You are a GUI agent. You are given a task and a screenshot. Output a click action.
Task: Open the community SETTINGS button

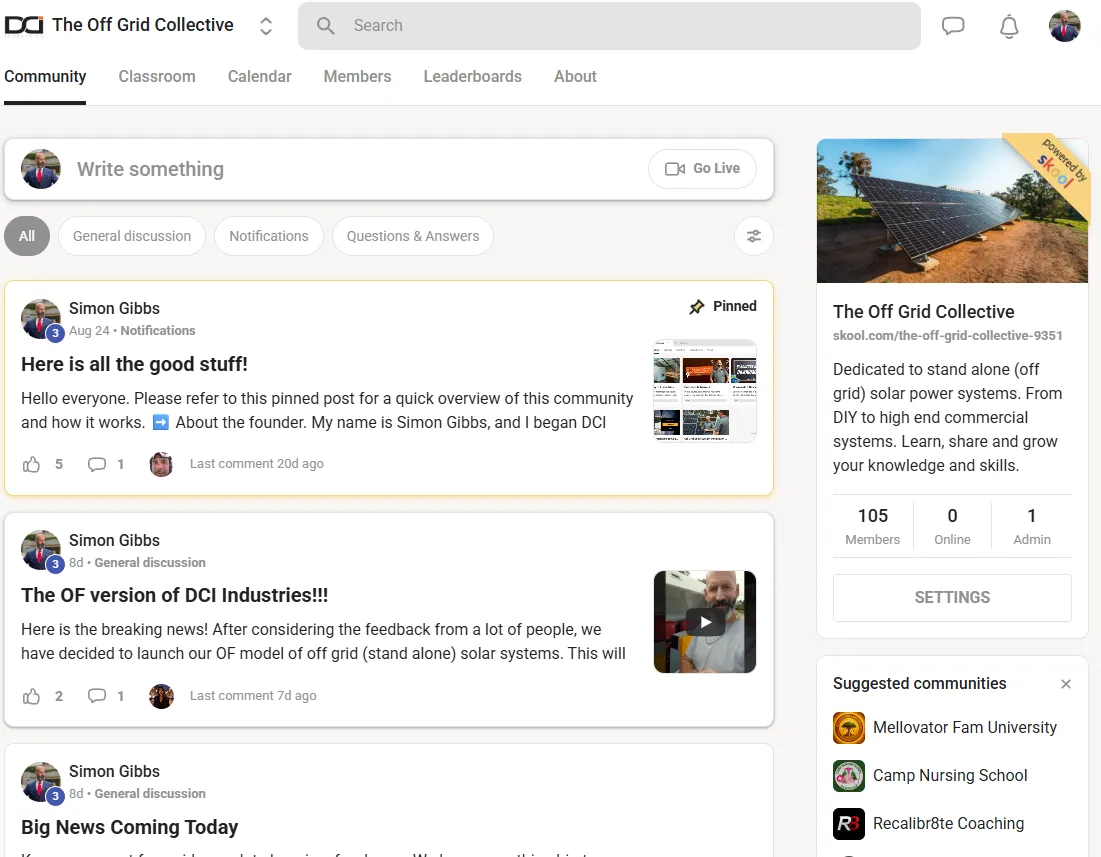tap(952, 597)
